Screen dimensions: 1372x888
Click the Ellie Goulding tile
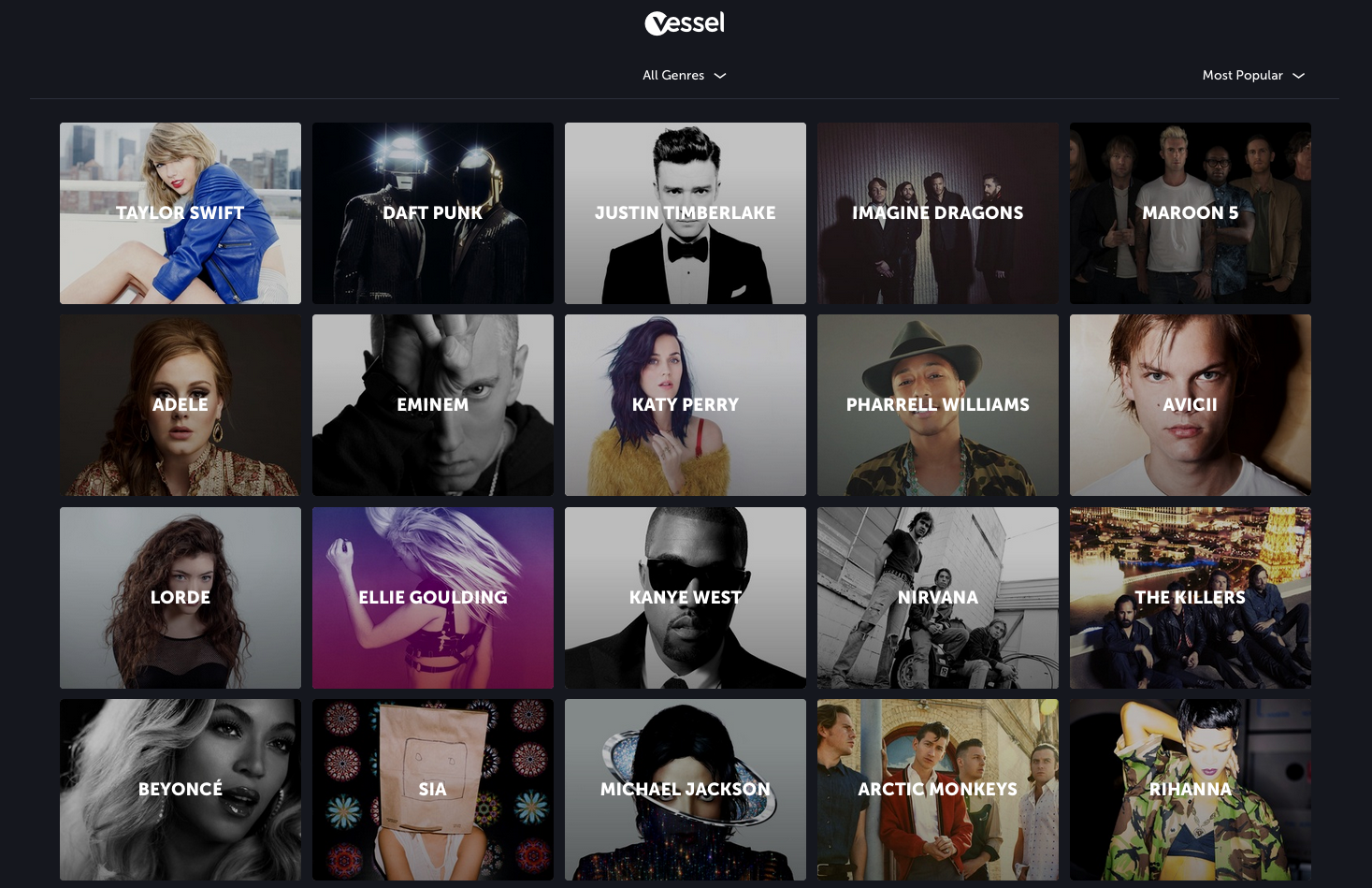pos(433,598)
